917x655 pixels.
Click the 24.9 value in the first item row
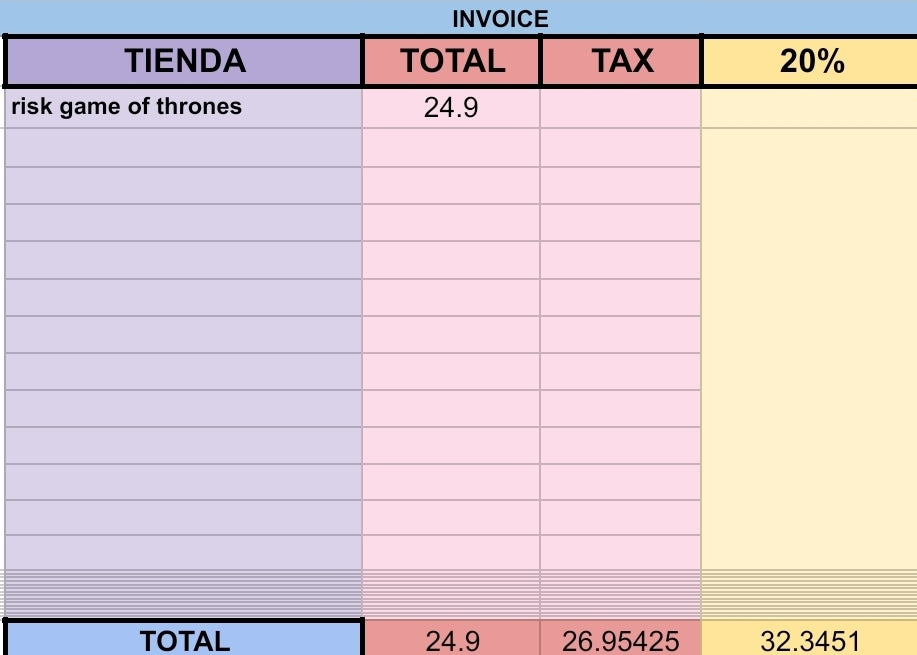coord(451,108)
